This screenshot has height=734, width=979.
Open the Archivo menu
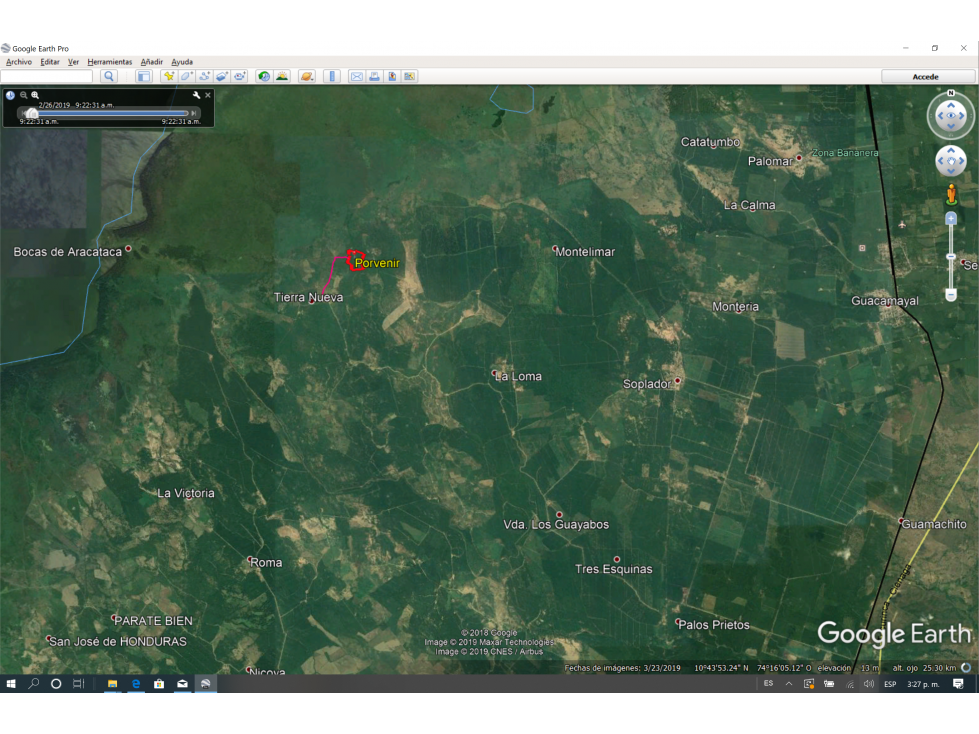point(19,62)
